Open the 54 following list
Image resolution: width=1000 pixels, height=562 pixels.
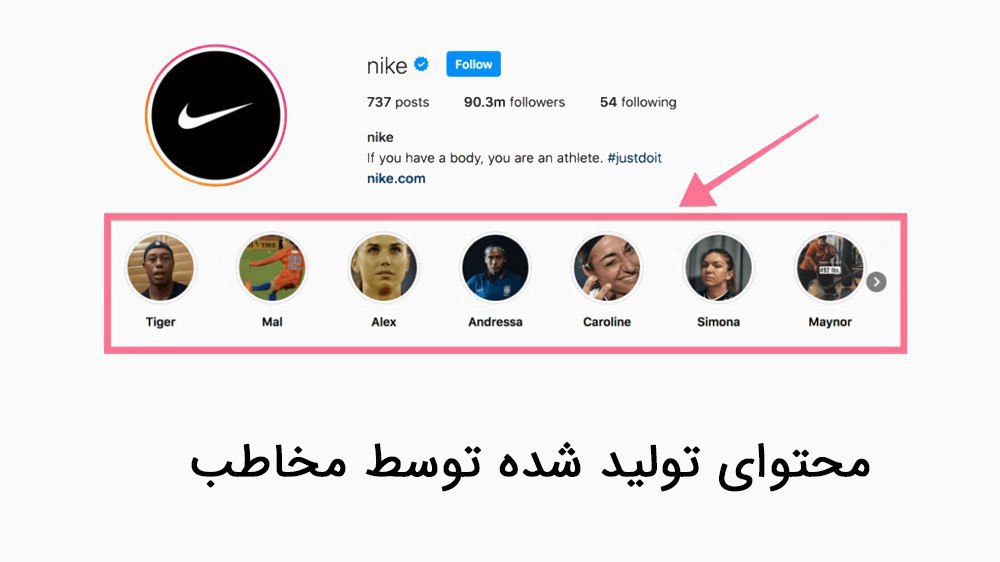click(638, 102)
